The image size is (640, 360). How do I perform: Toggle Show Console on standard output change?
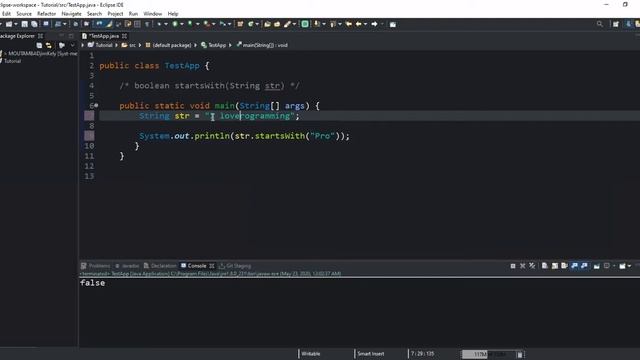click(574, 266)
